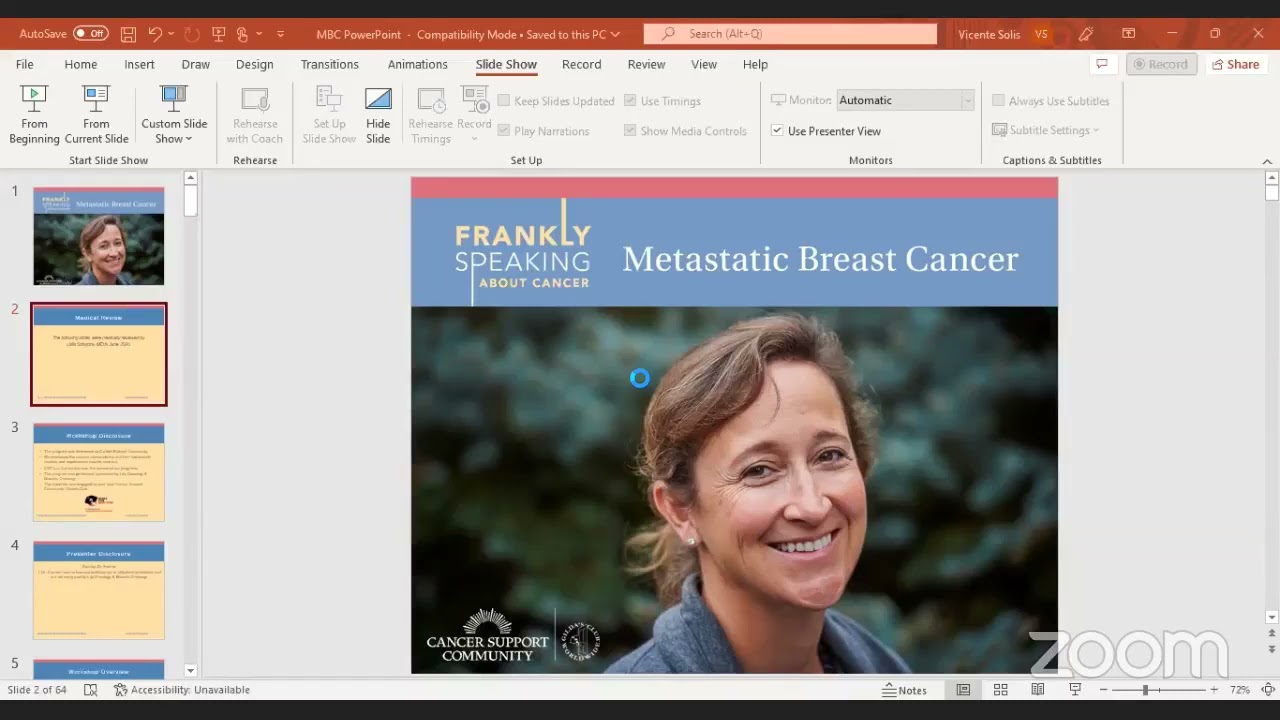The width and height of the screenshot is (1280, 720).
Task: Click the 72% zoom level
Action: tap(1240, 690)
